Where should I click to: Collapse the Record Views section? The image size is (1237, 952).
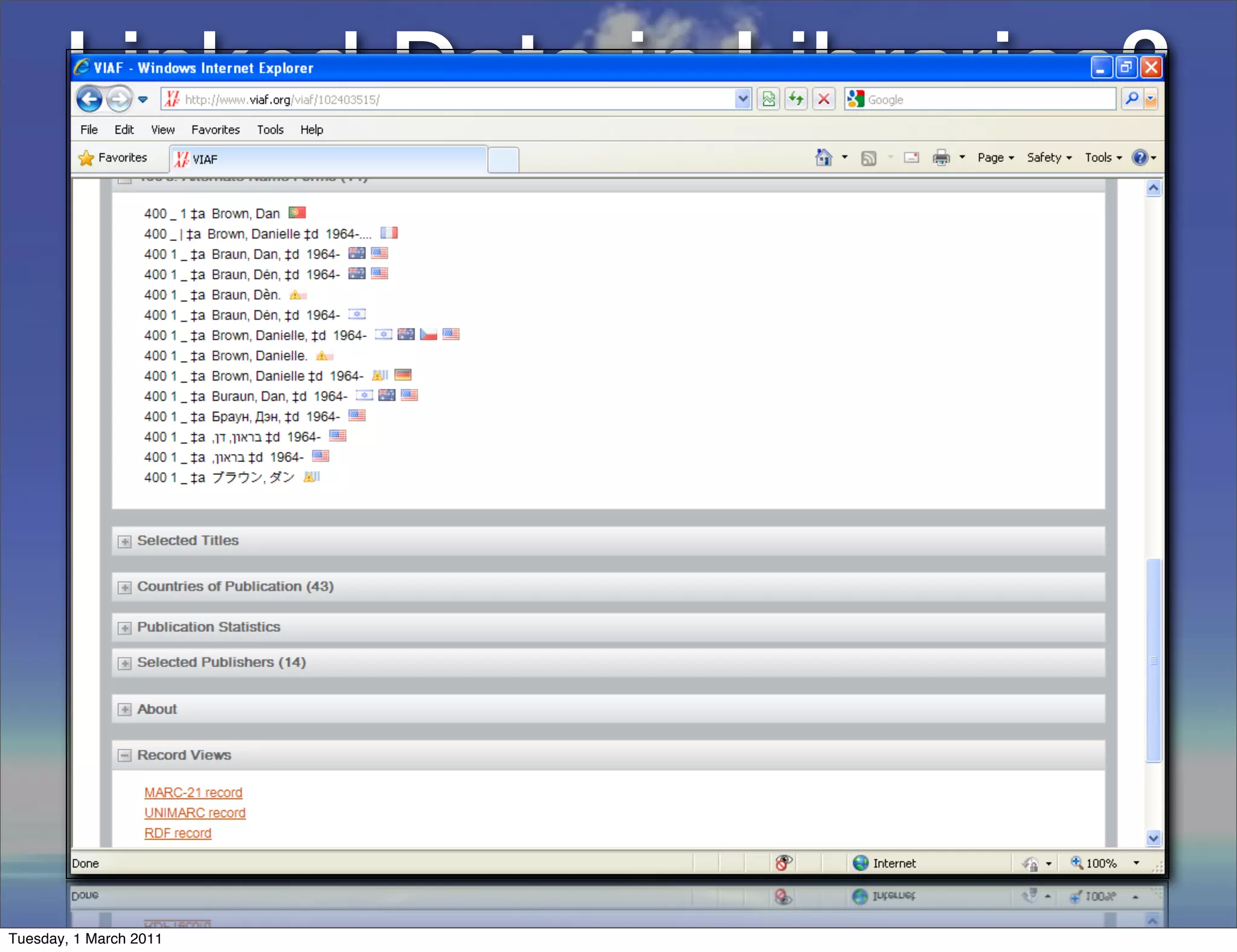tap(124, 756)
